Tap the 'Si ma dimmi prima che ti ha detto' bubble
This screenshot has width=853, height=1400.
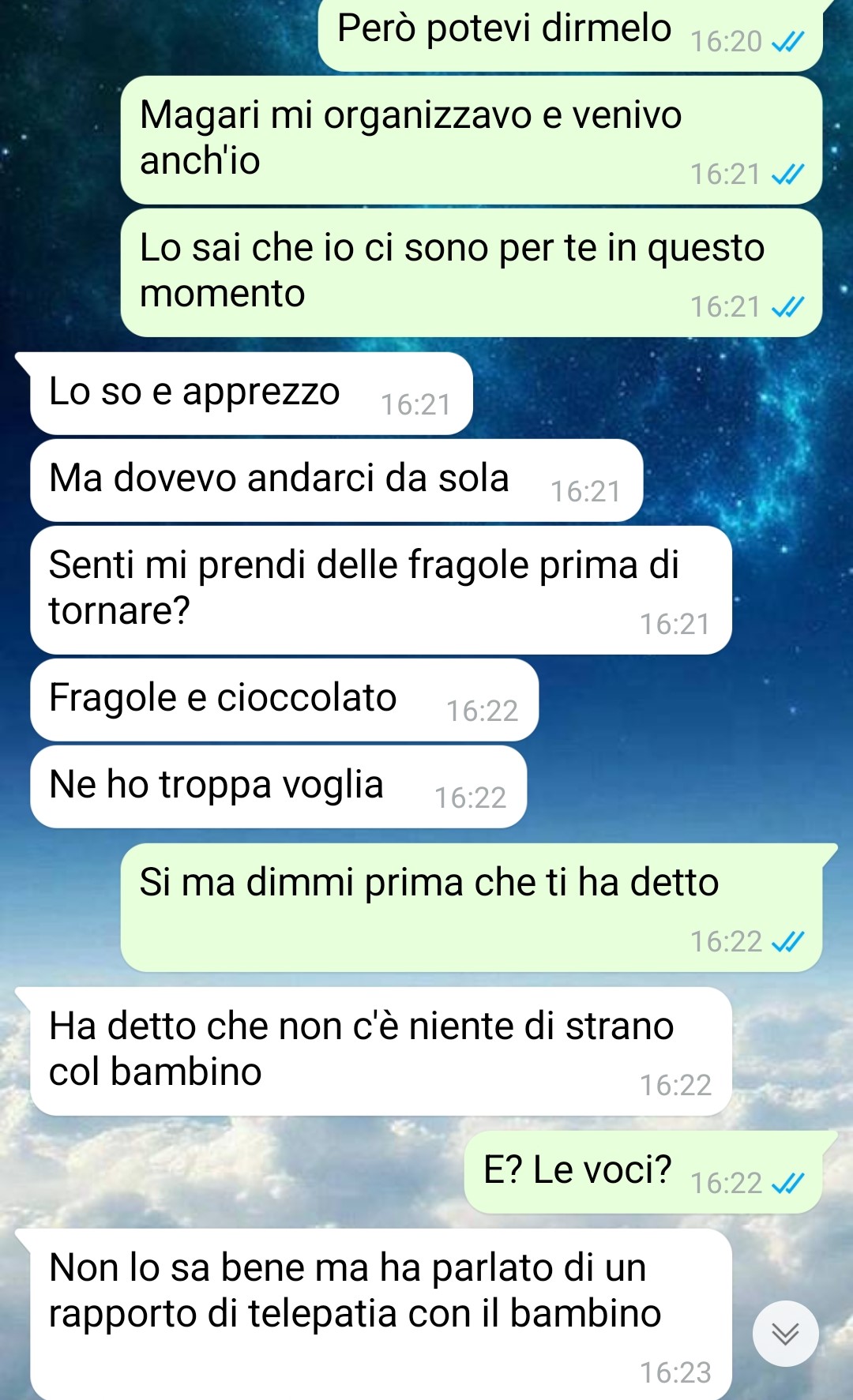point(472,908)
